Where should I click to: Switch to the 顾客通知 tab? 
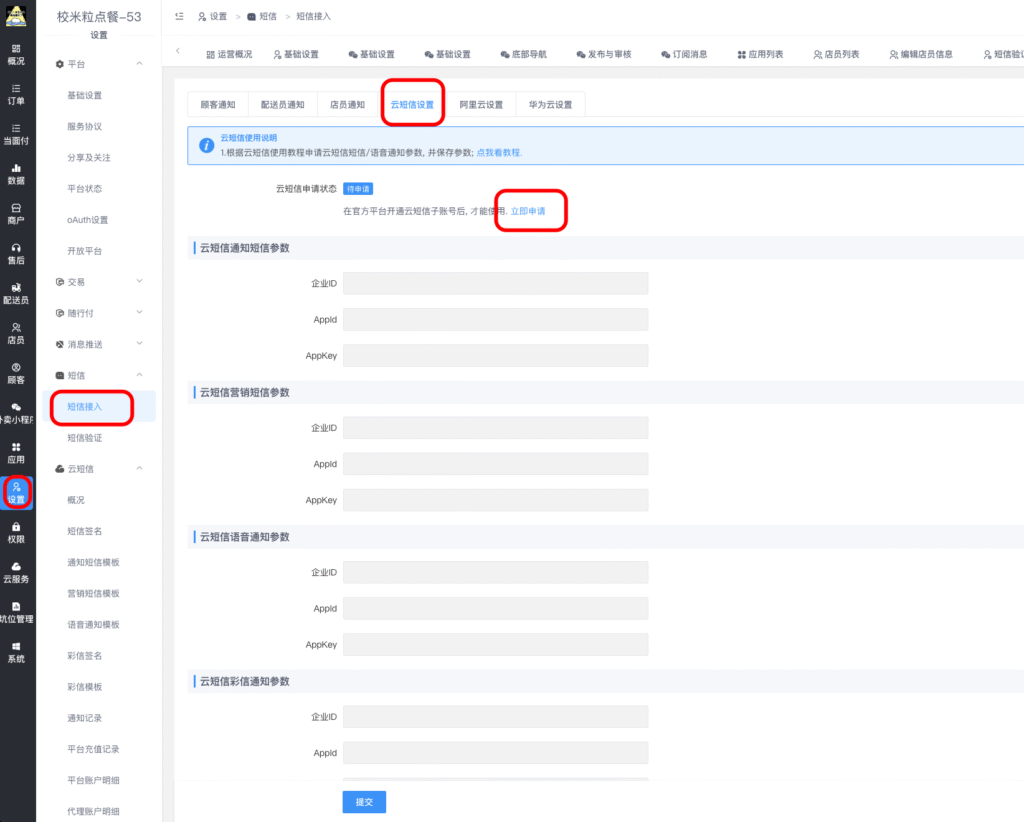click(218, 104)
